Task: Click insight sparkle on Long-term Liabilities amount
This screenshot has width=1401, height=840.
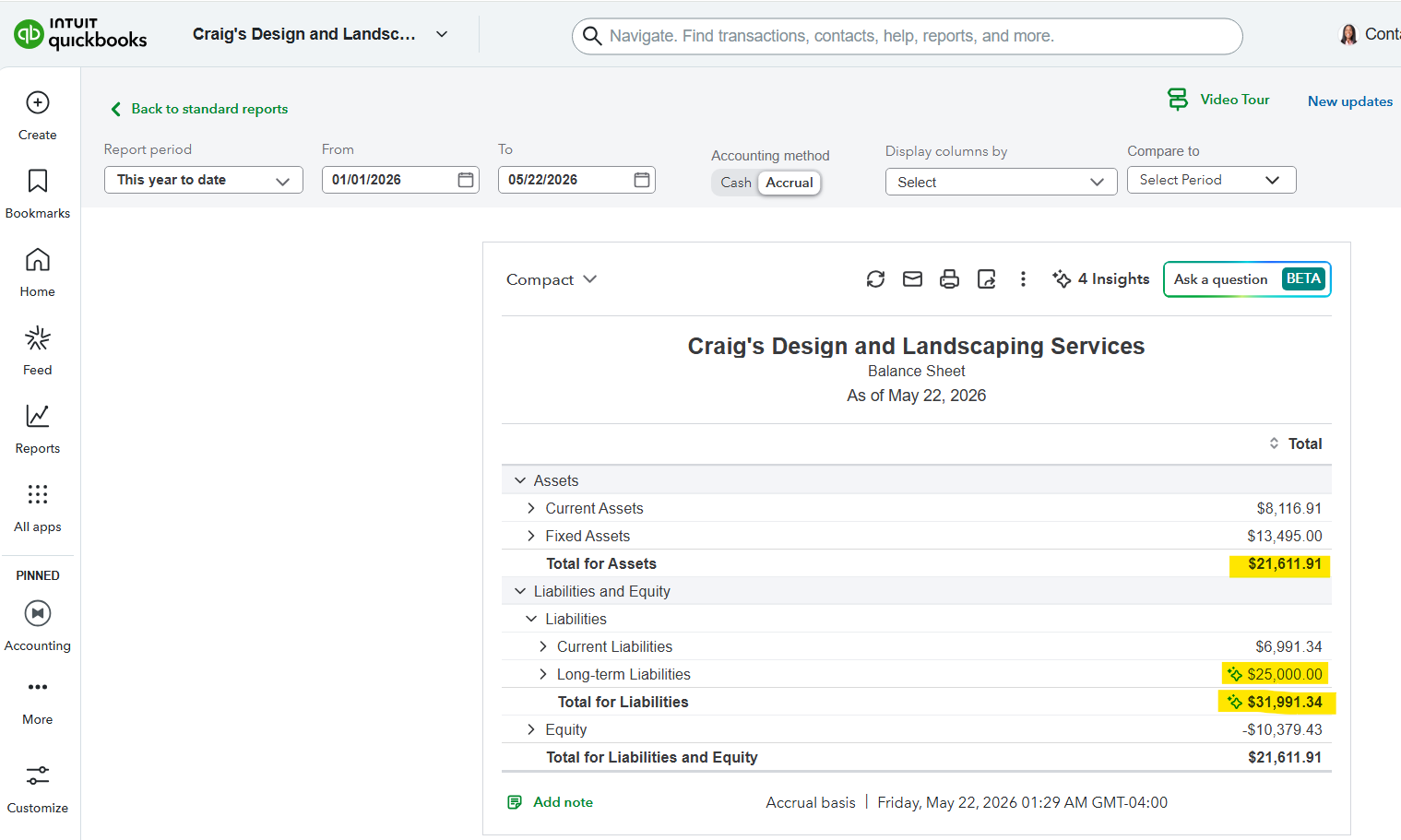Action: [x=1235, y=674]
